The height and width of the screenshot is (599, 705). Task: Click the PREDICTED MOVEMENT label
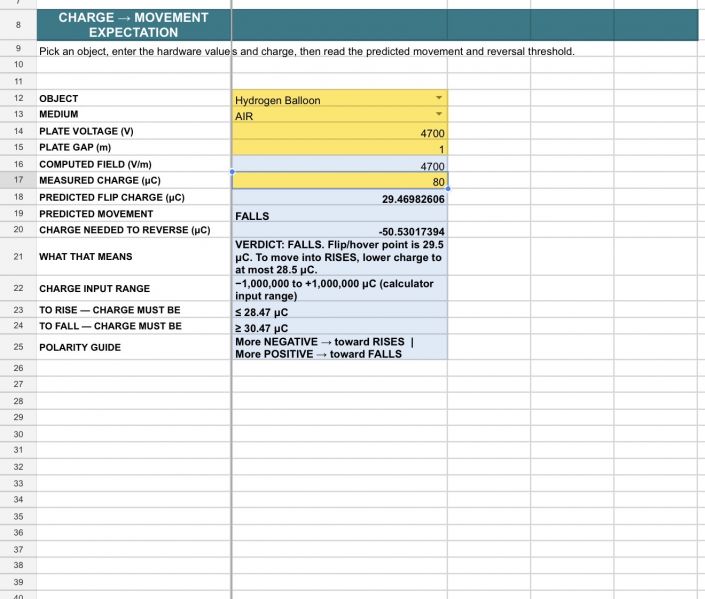click(x=96, y=214)
